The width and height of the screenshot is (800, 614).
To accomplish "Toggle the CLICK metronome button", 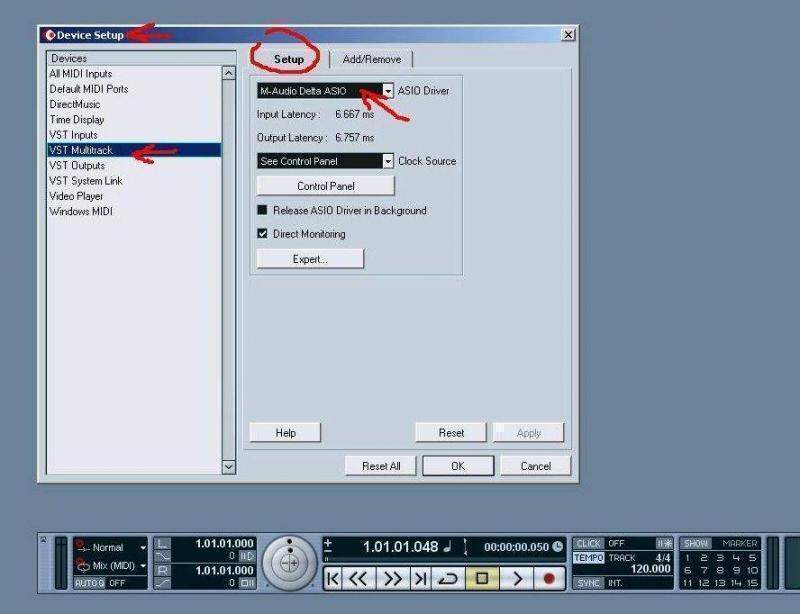I will coord(588,544).
